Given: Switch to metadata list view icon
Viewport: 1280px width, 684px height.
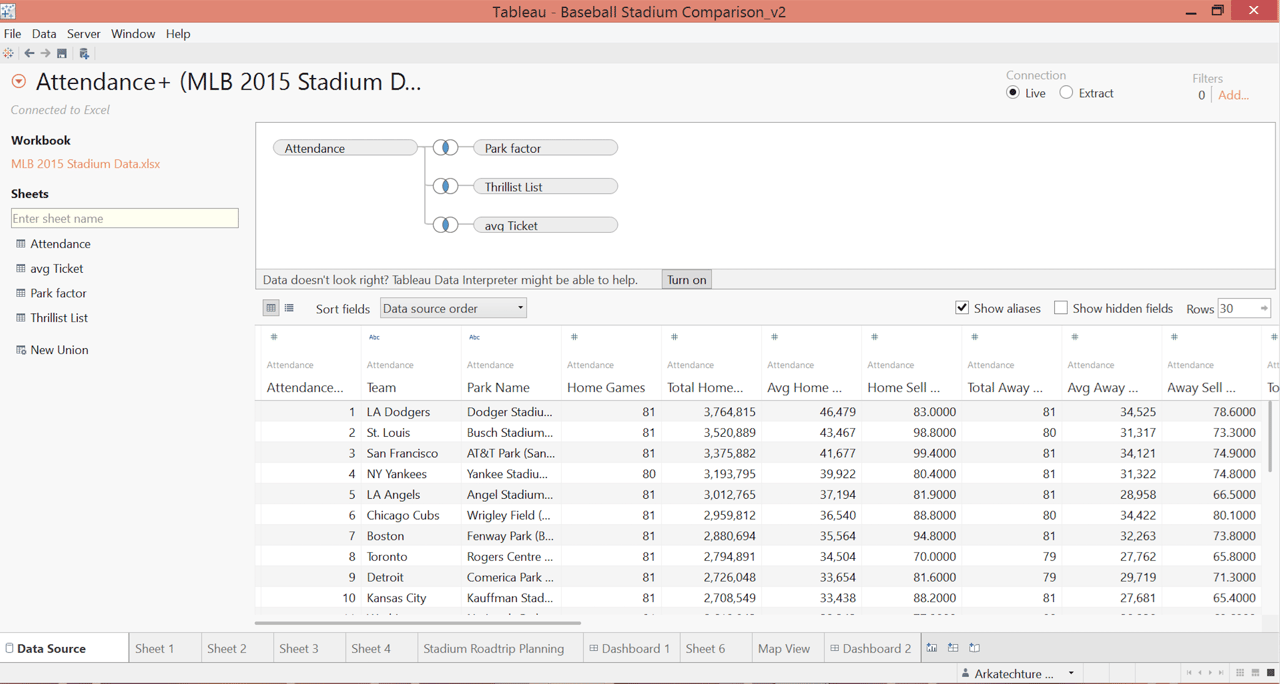Looking at the screenshot, I should pyautogui.click(x=289, y=308).
